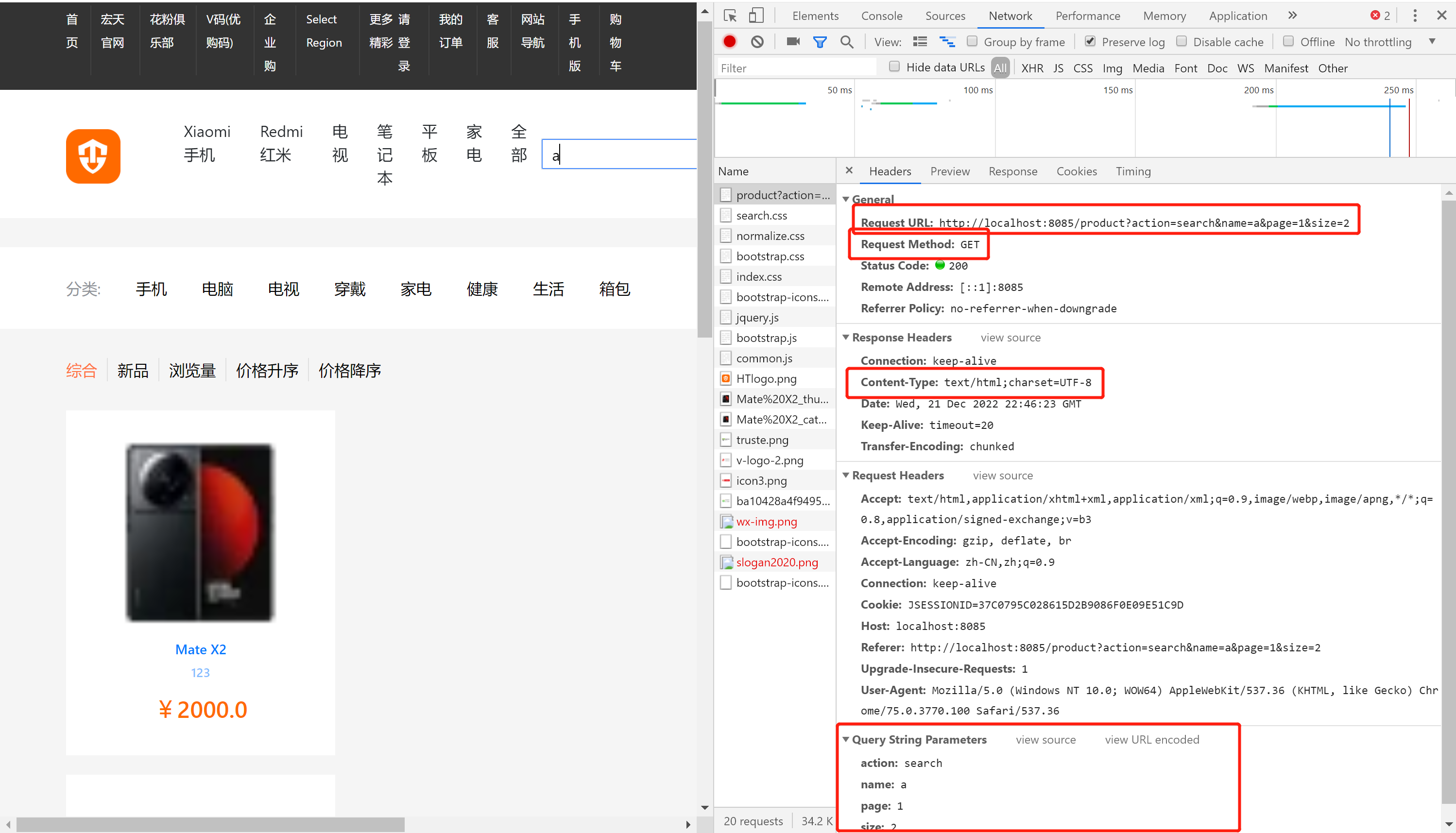Collapse the Response Headers section

(846, 338)
